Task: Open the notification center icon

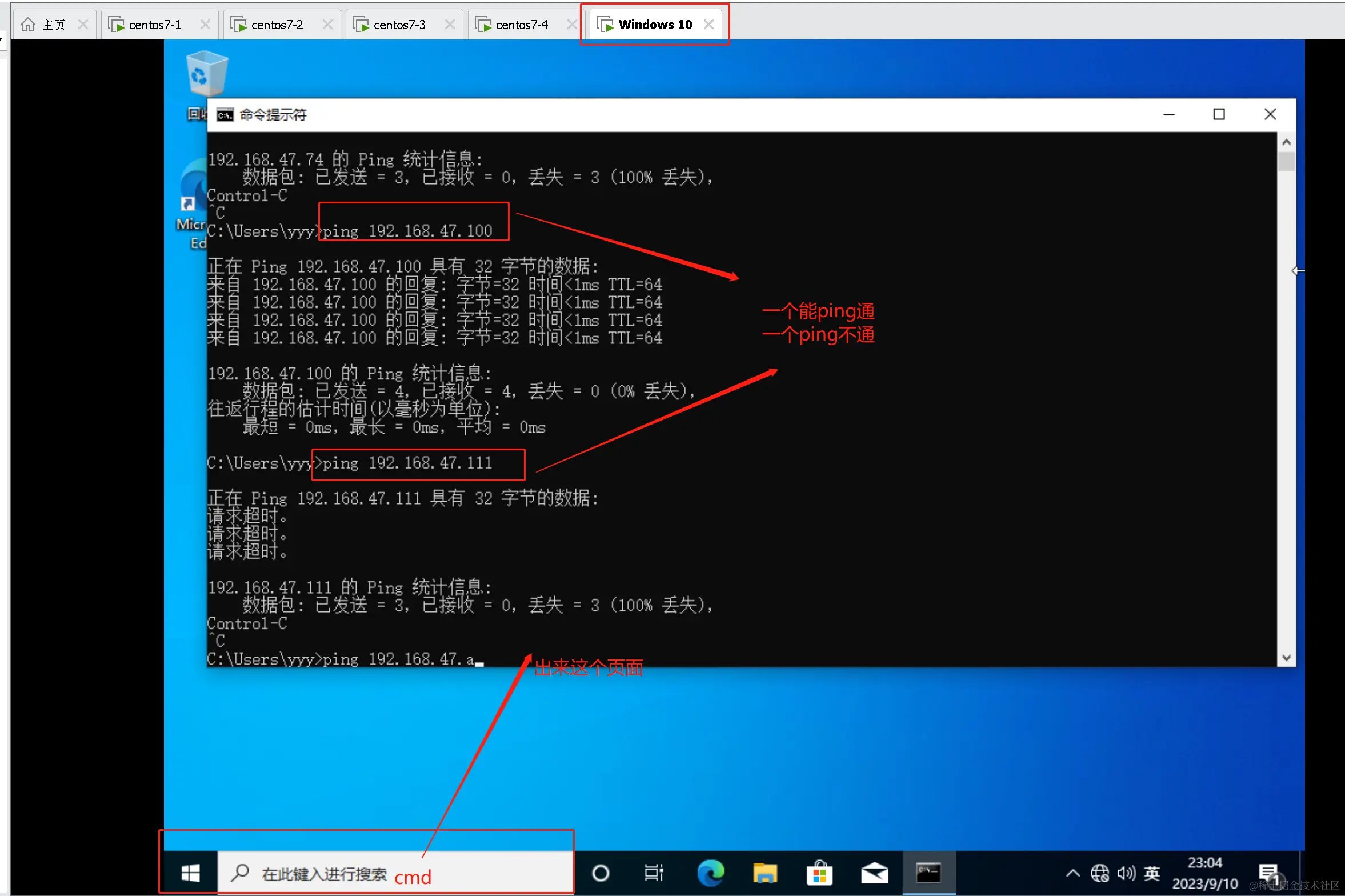Action: [x=1270, y=873]
